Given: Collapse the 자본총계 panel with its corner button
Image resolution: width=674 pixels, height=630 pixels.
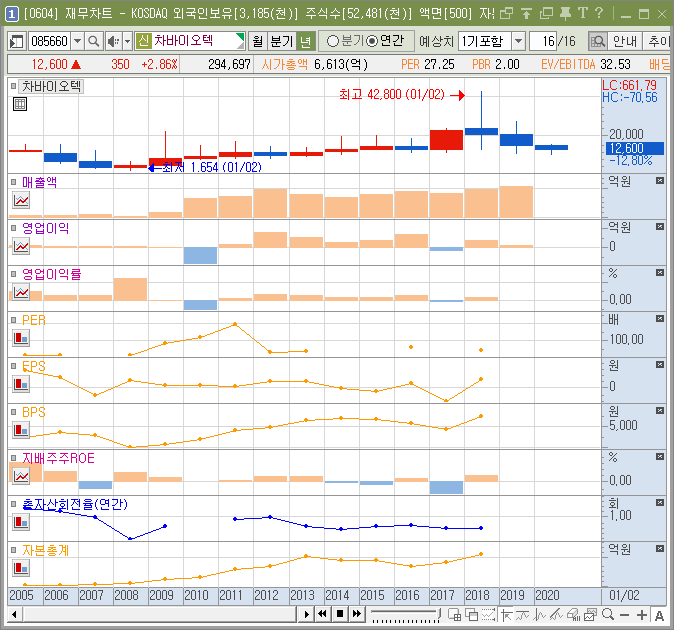Looking at the screenshot, I should (660, 548).
